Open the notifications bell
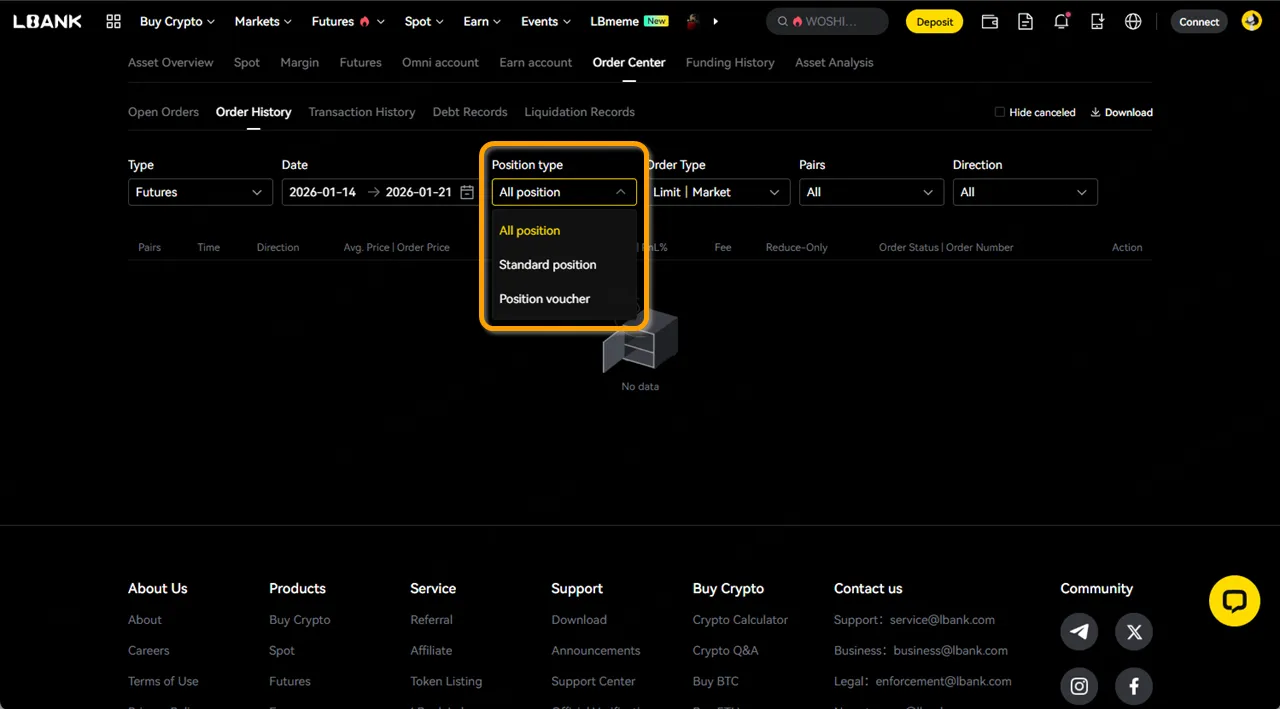 (x=1061, y=21)
